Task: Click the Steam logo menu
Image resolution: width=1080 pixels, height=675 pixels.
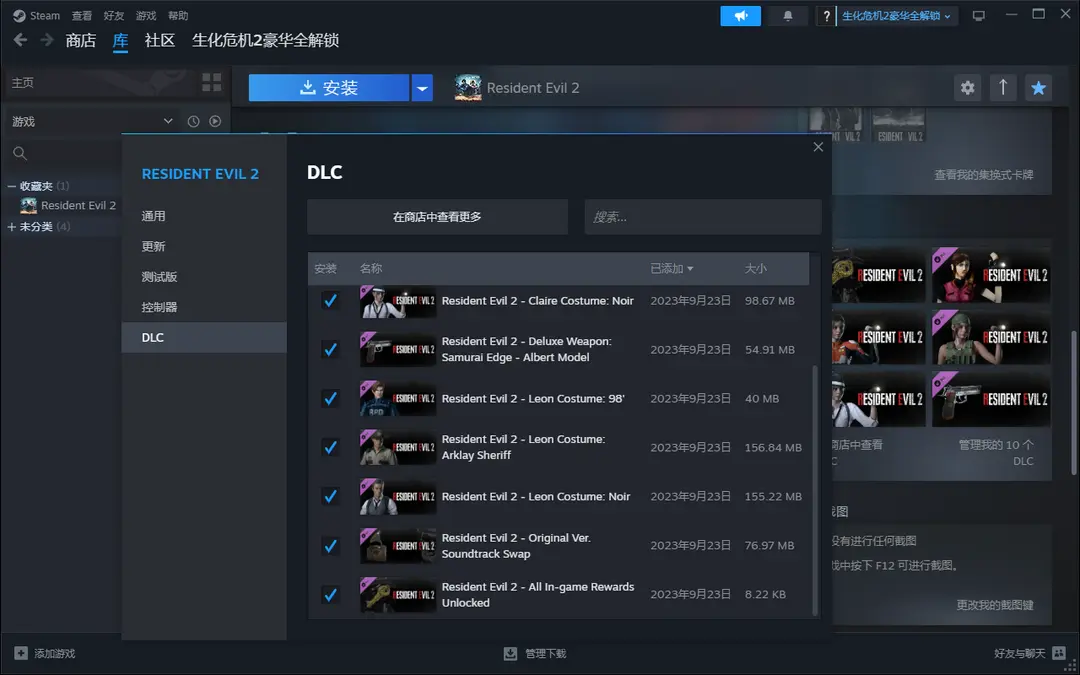Action: [x=36, y=15]
